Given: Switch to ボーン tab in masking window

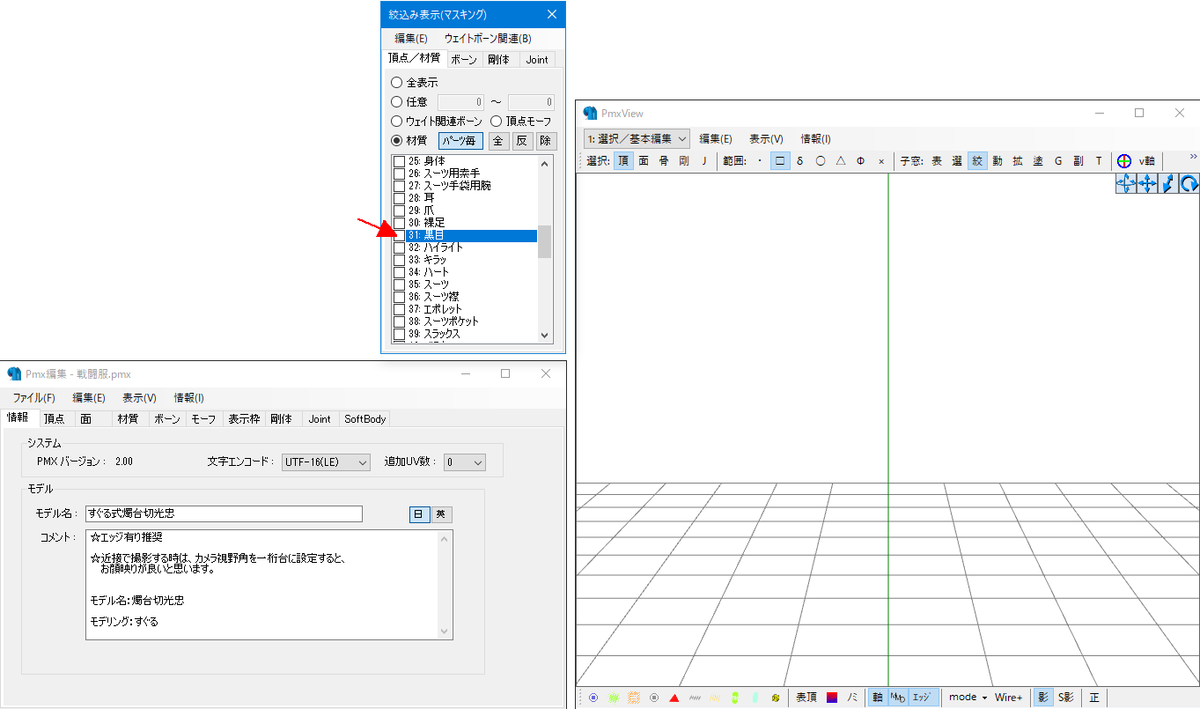Looking at the screenshot, I should coord(463,60).
